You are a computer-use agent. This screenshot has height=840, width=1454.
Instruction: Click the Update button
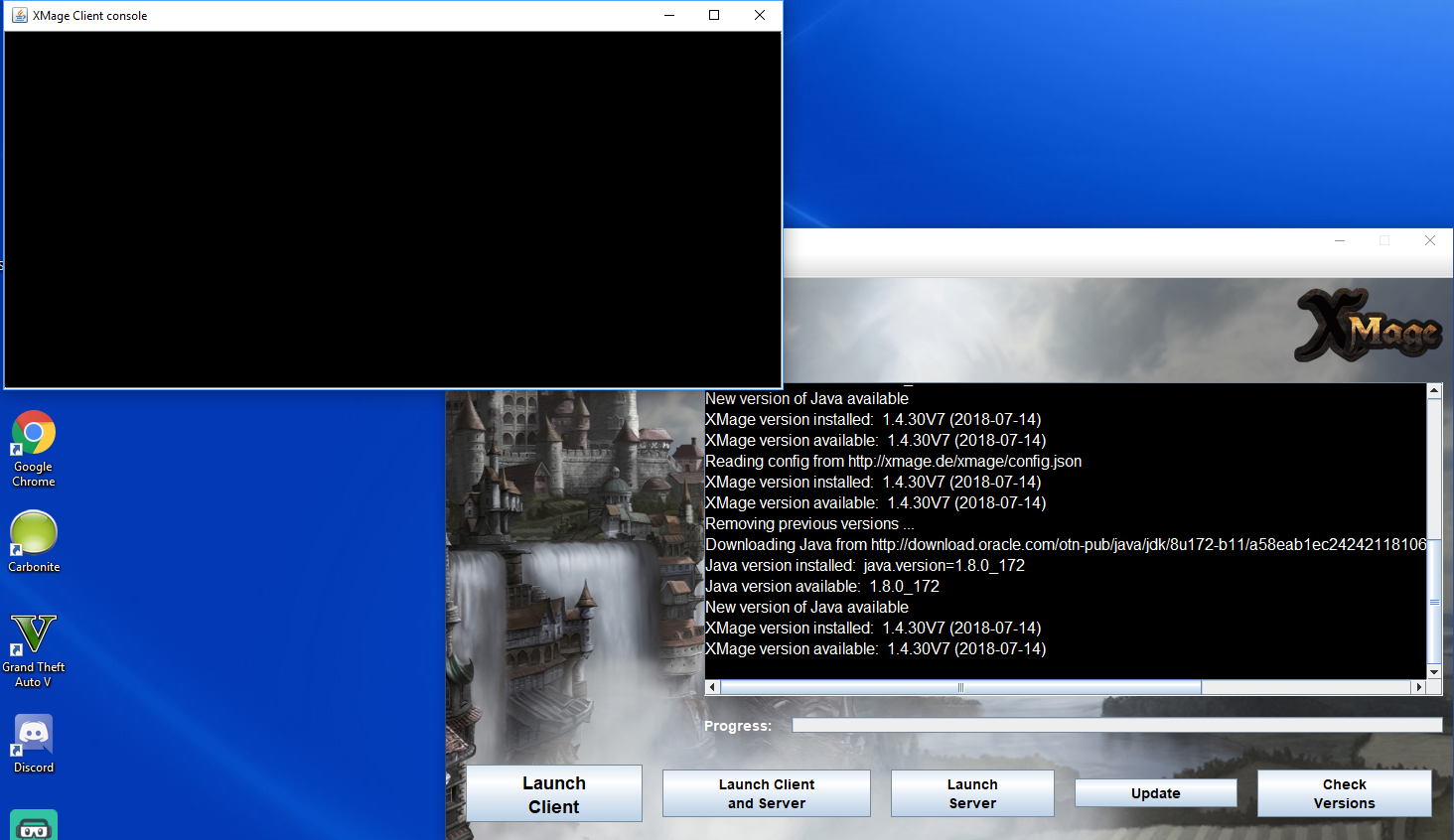(x=1155, y=793)
